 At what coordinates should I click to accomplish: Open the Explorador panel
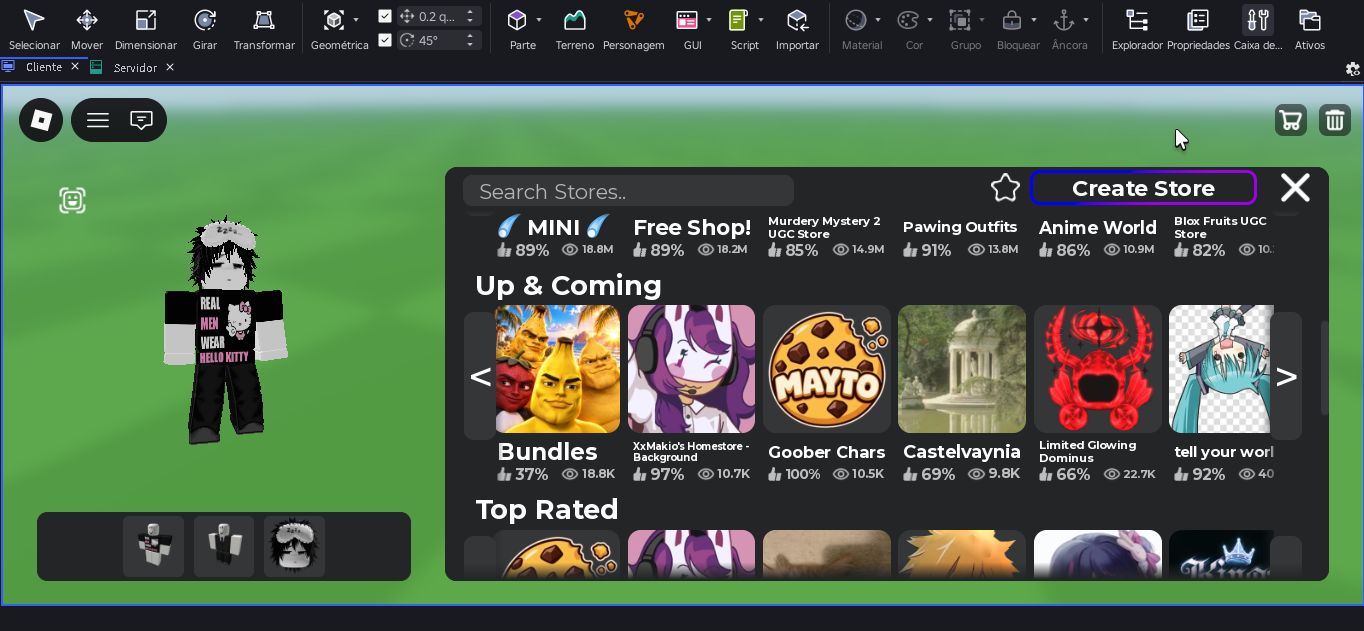pos(1137,20)
